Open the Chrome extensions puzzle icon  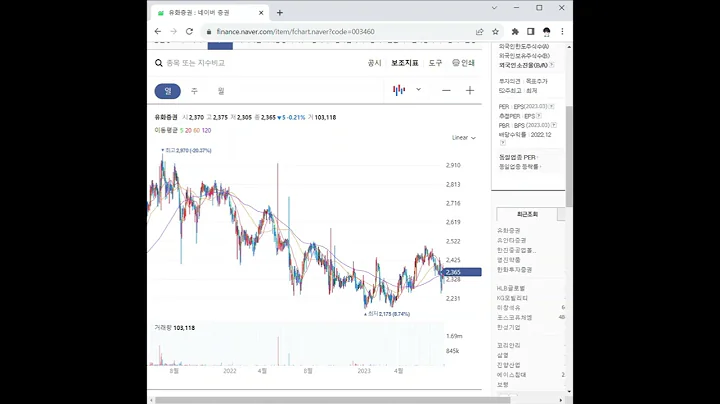tap(515, 32)
